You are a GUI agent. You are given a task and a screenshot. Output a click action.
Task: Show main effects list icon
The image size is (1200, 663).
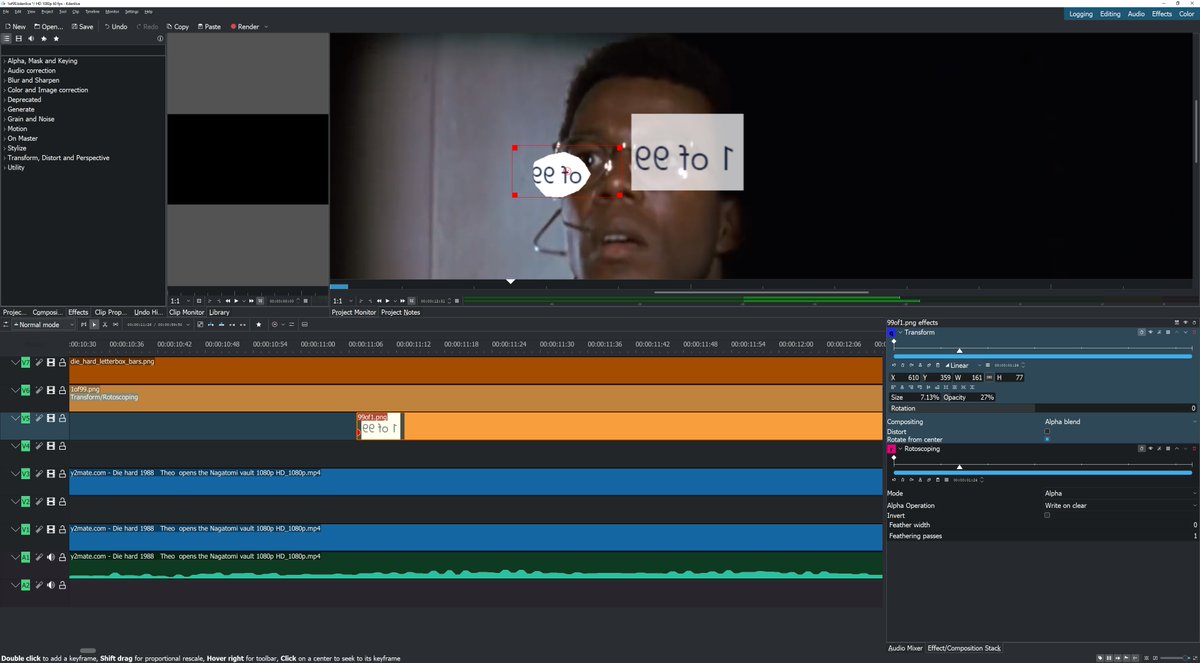[x=6, y=38]
